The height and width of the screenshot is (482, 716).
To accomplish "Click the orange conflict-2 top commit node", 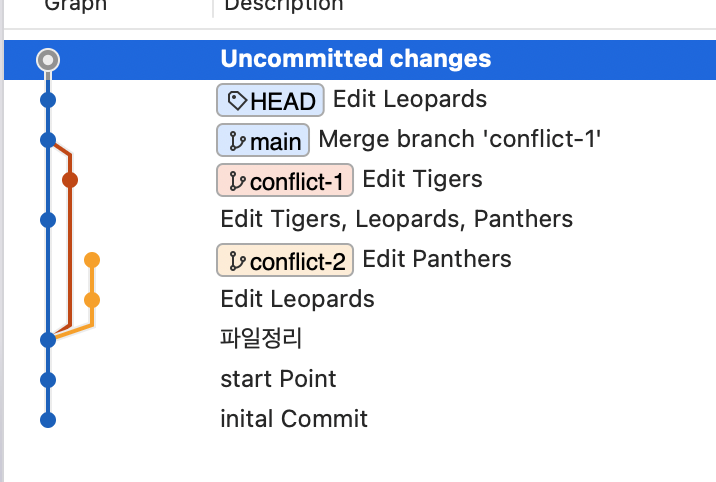I will point(92,260).
